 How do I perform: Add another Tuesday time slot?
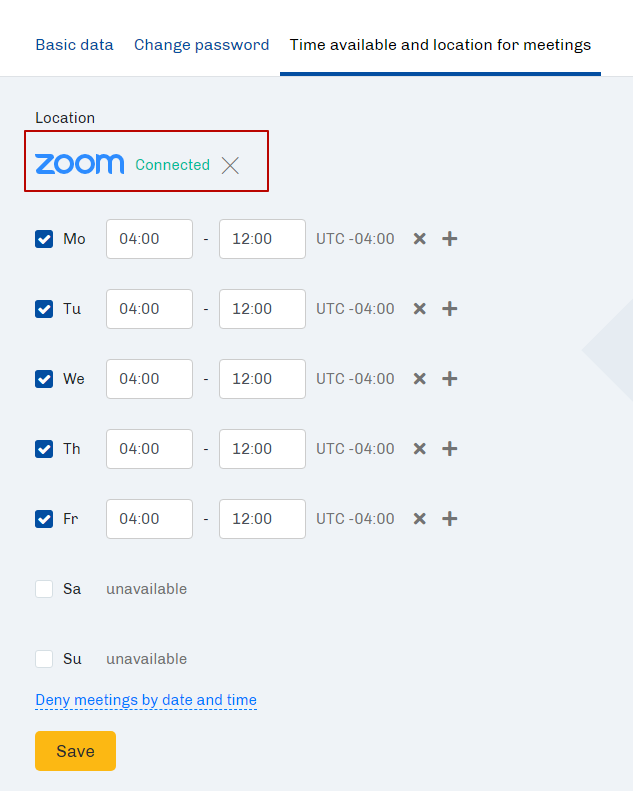449,309
